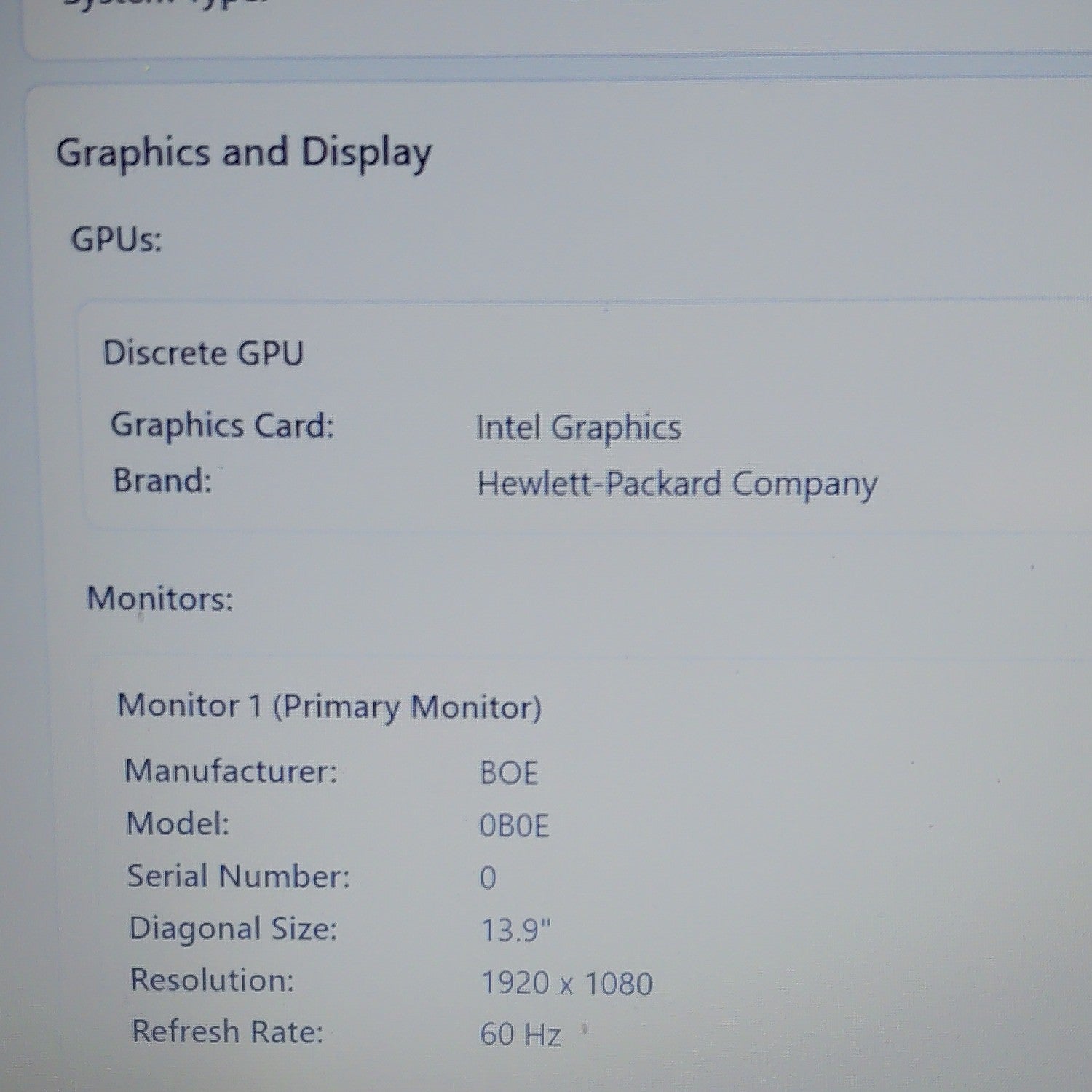The height and width of the screenshot is (1092, 1092).
Task: Click the Graphics Card: label
Action: coord(223,426)
